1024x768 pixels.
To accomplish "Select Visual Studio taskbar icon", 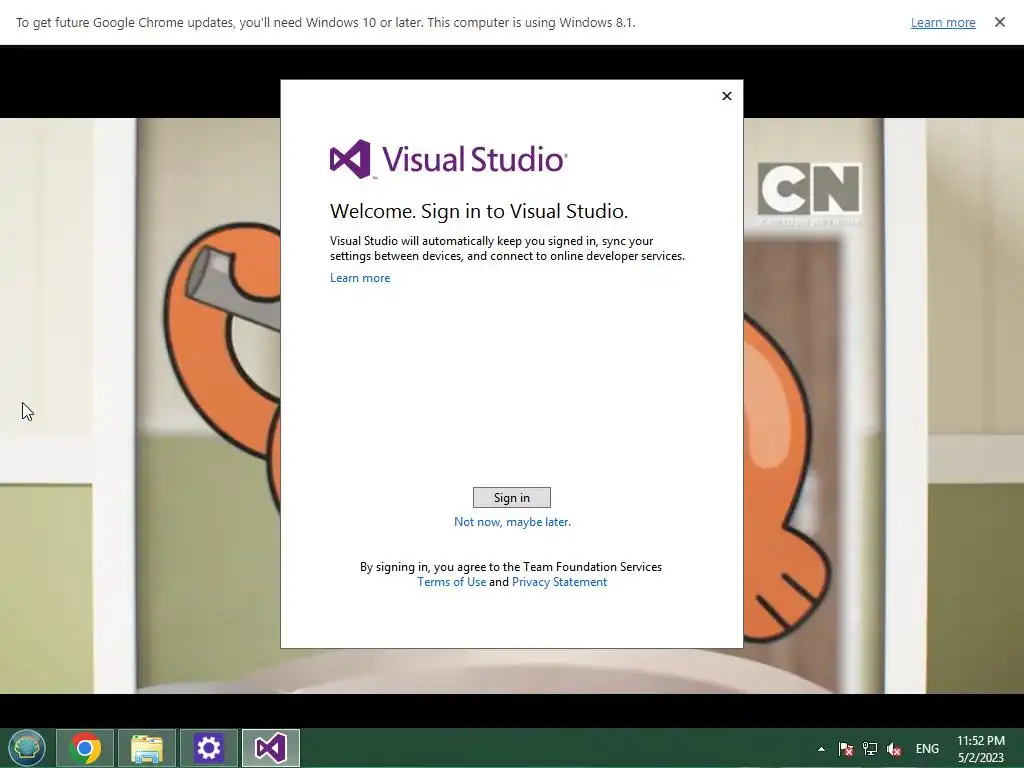I will [271, 748].
